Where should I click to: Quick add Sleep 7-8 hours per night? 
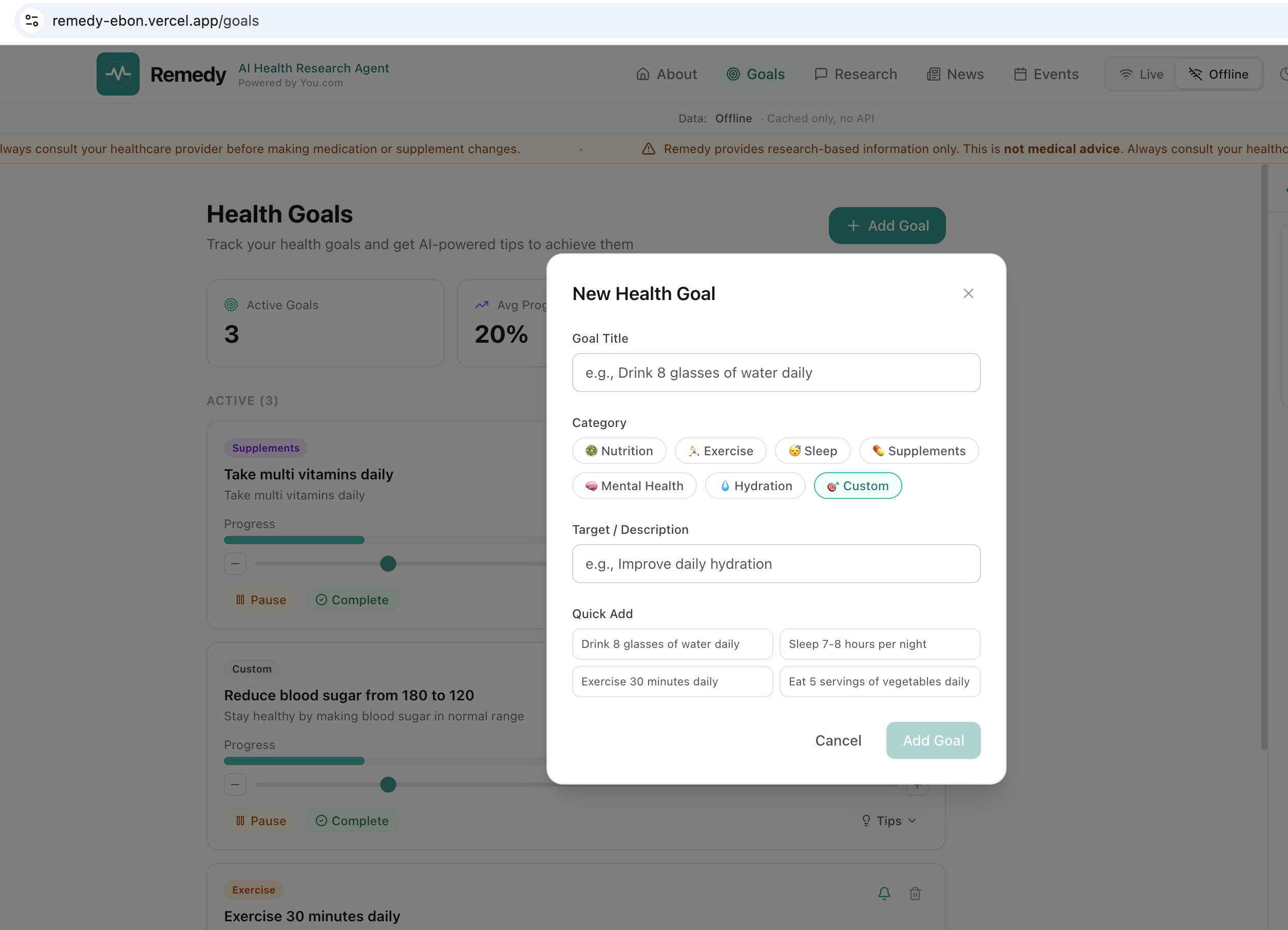tap(879, 644)
